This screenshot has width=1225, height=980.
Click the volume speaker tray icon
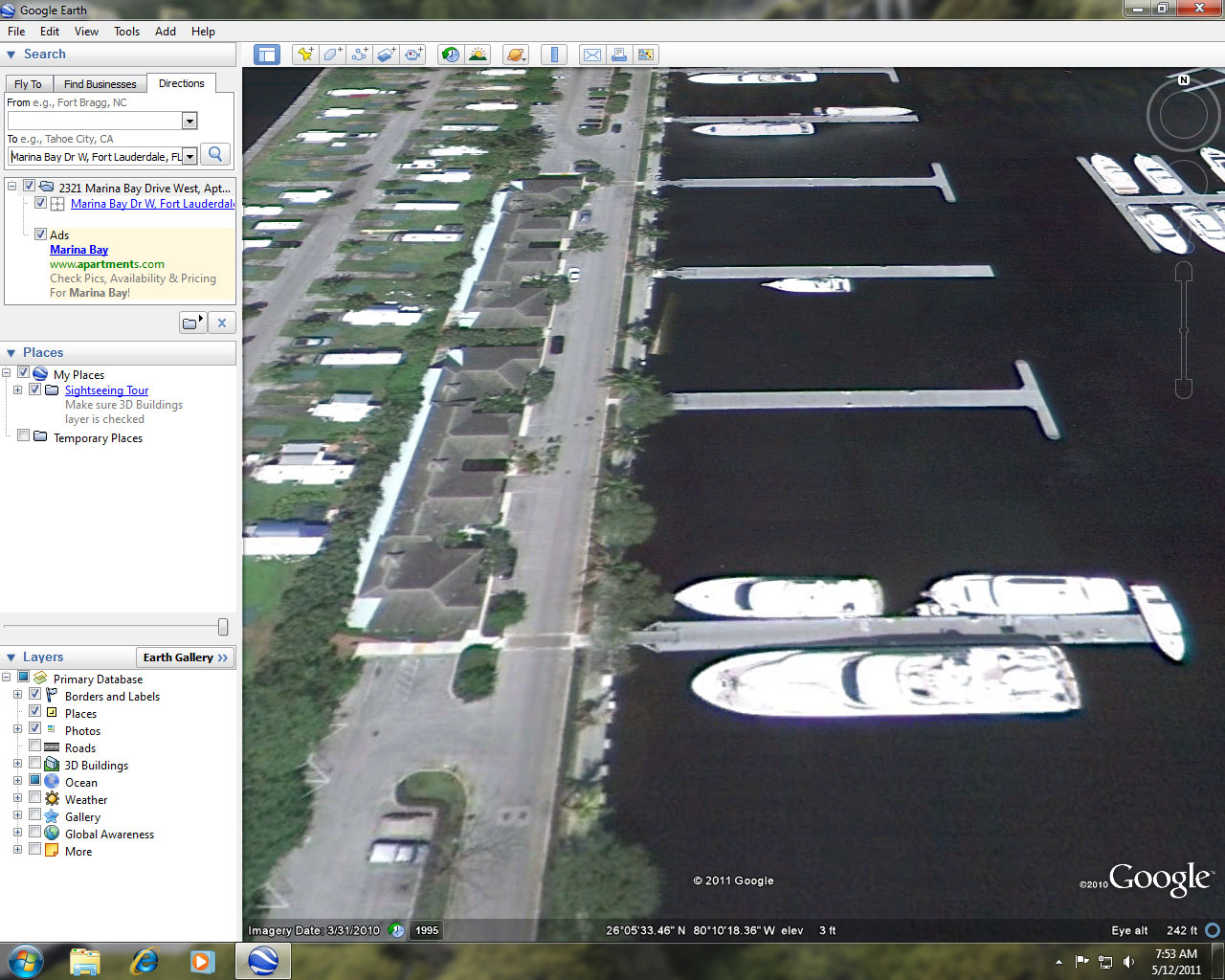1128,962
